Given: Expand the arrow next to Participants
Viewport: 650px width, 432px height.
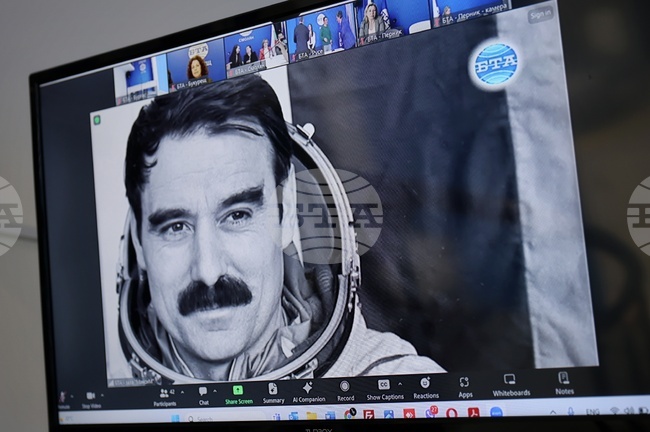Looking at the screenshot, I should point(181,393).
